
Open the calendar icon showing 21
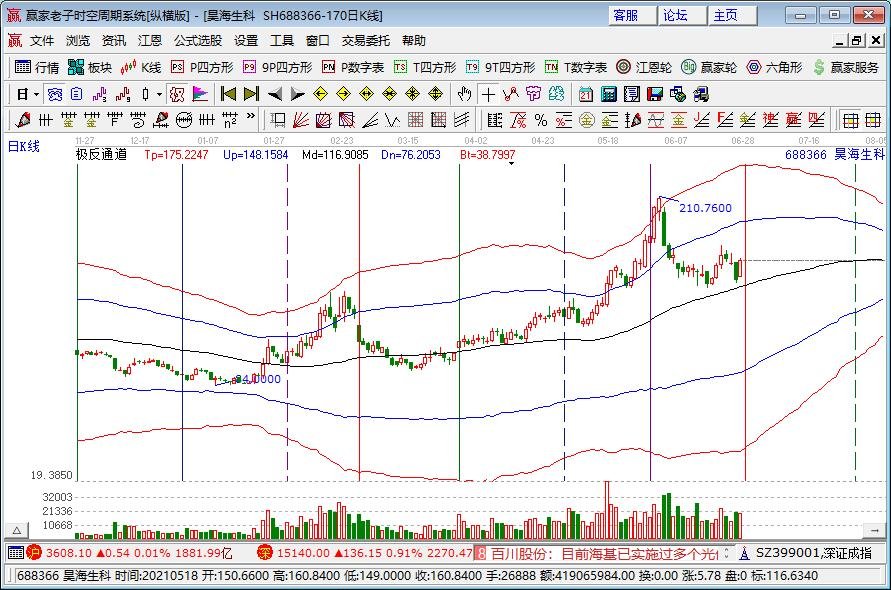point(586,94)
